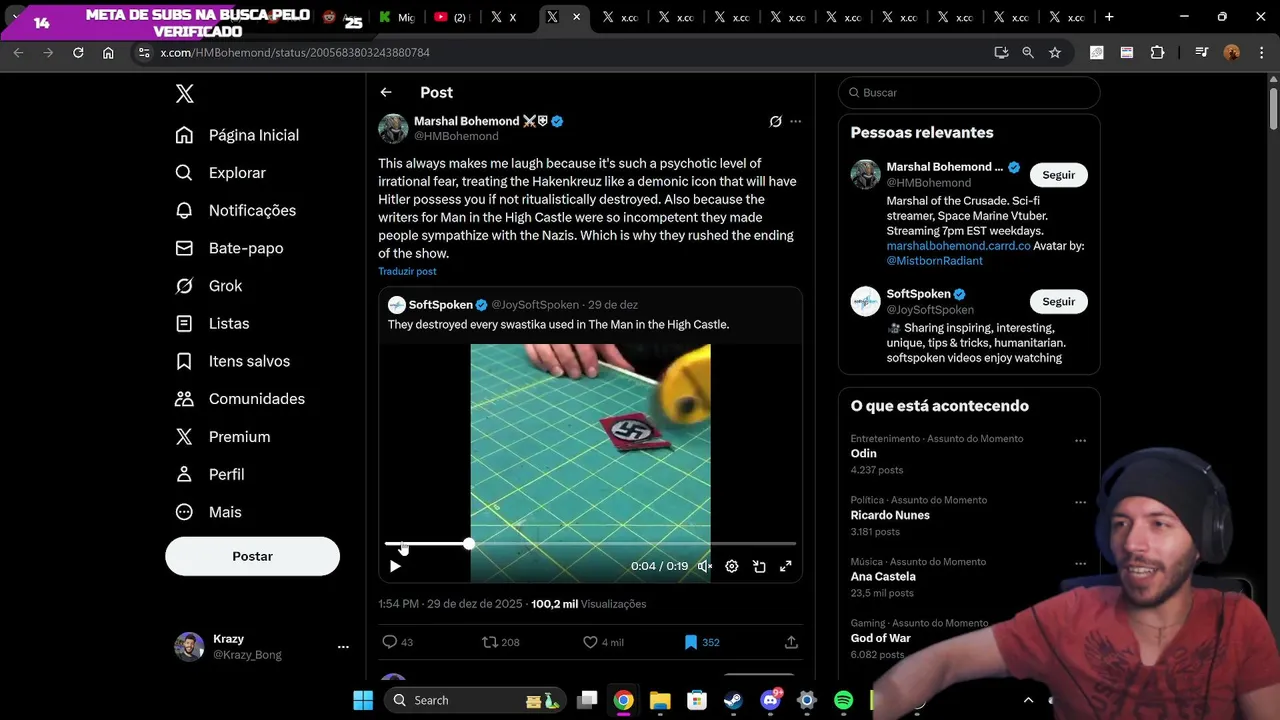This screenshot has height=720, width=1280.
Task: Open the Odin trending topic
Action: coord(864,454)
